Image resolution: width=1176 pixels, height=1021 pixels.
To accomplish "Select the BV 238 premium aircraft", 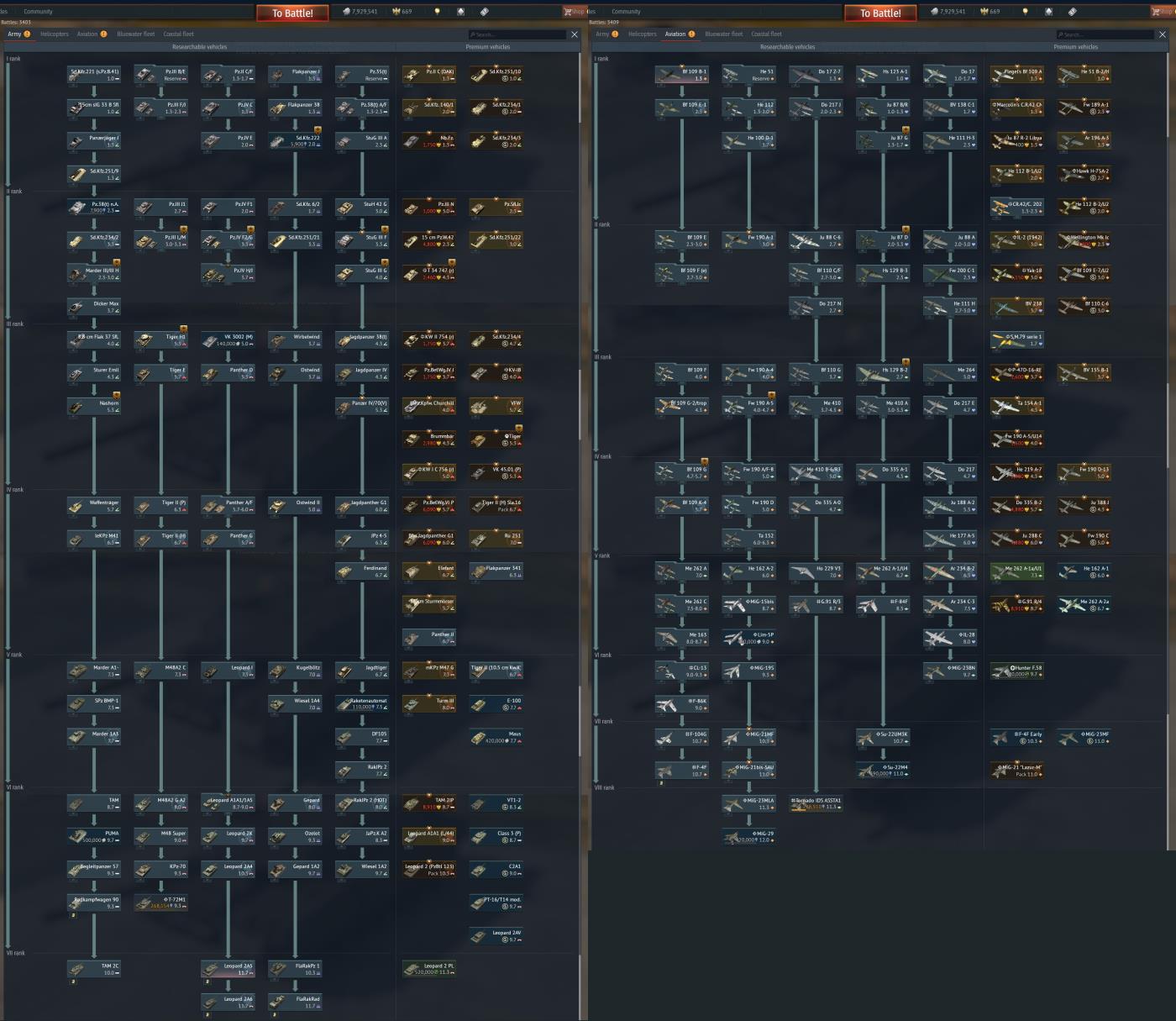I will (1017, 307).
